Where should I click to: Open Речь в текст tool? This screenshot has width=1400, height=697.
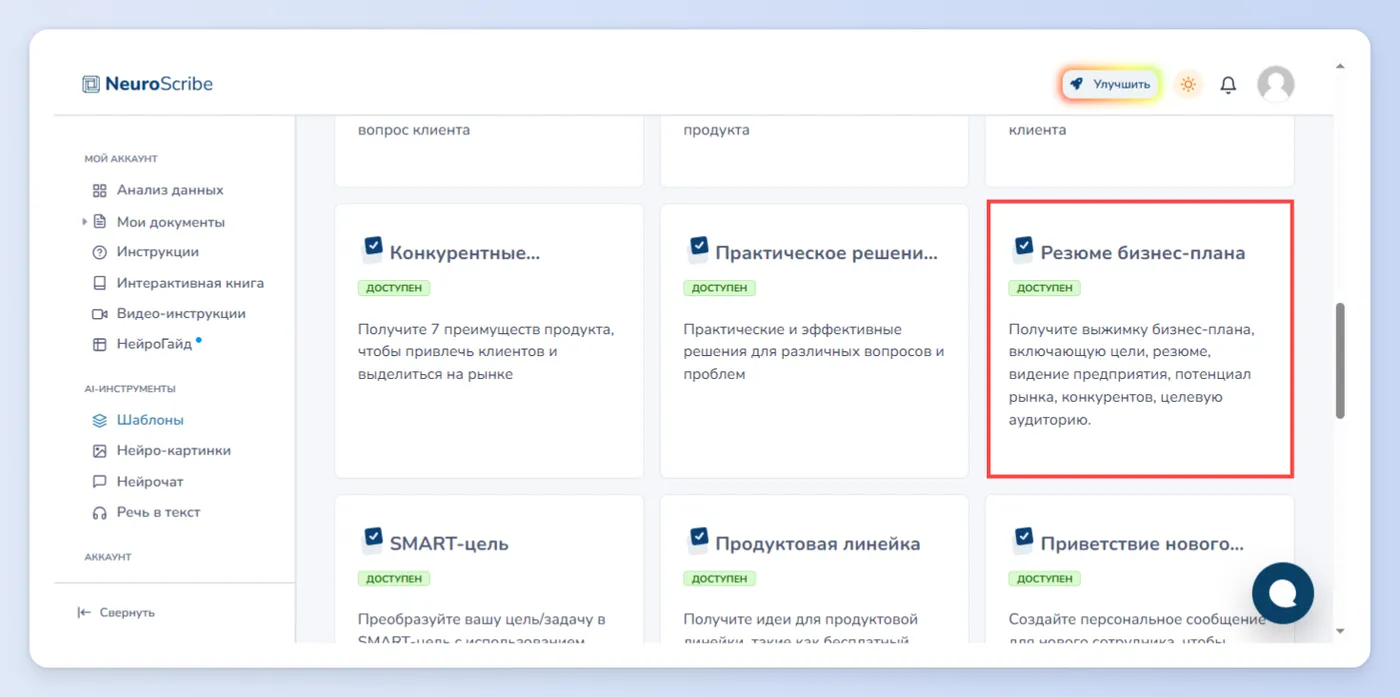[x=159, y=513]
